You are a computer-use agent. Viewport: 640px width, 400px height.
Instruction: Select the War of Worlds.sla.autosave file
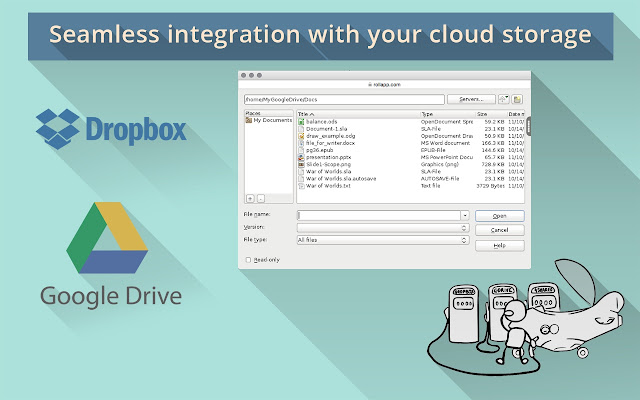[341, 179]
